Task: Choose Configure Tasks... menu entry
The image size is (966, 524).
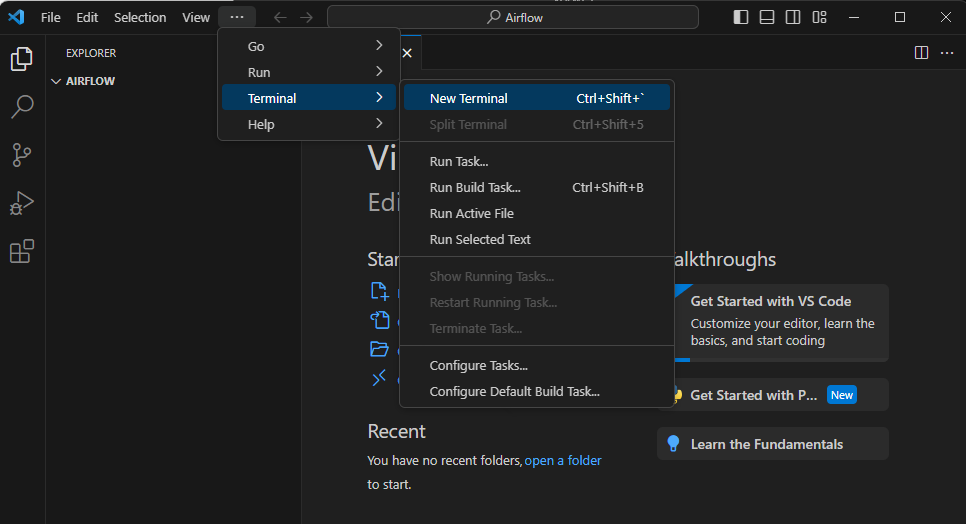Action: [537, 365]
